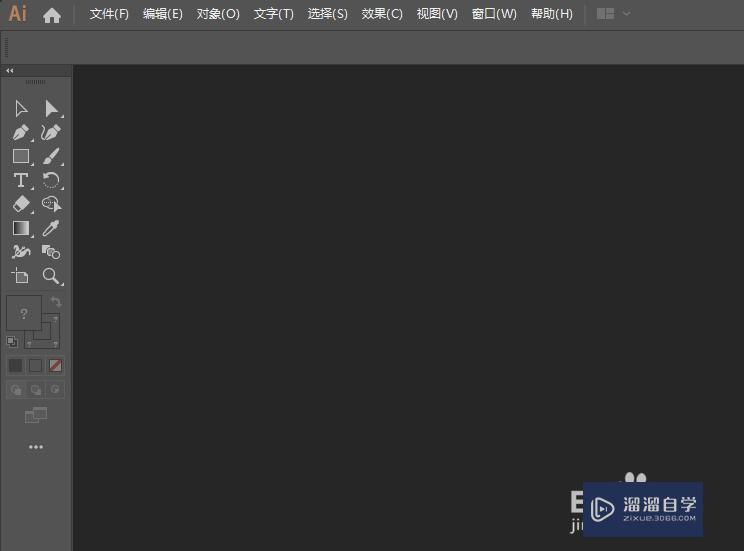Select the Paintbrush tool
Screen dimensions: 744x551
point(51,156)
